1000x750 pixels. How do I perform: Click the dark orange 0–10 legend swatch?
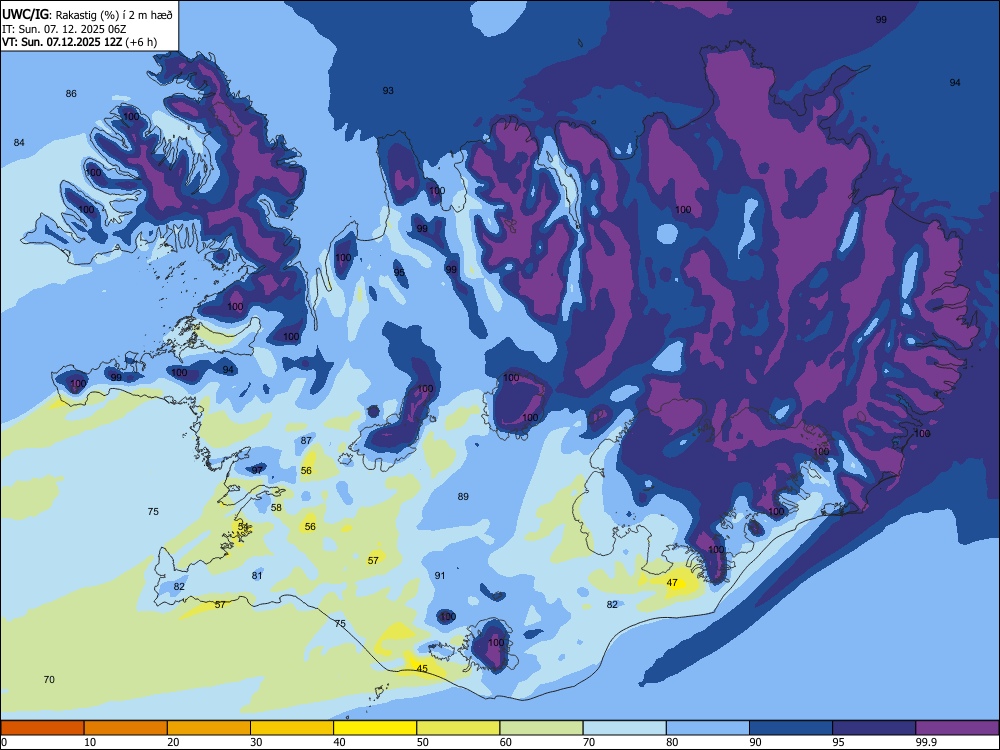(42, 728)
